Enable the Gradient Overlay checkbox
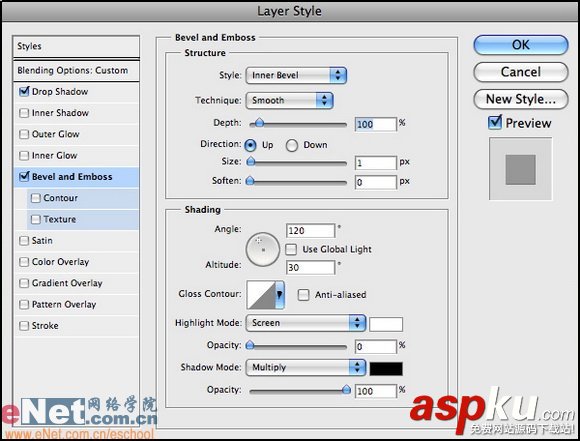This screenshot has width=580, height=441. click(24, 283)
